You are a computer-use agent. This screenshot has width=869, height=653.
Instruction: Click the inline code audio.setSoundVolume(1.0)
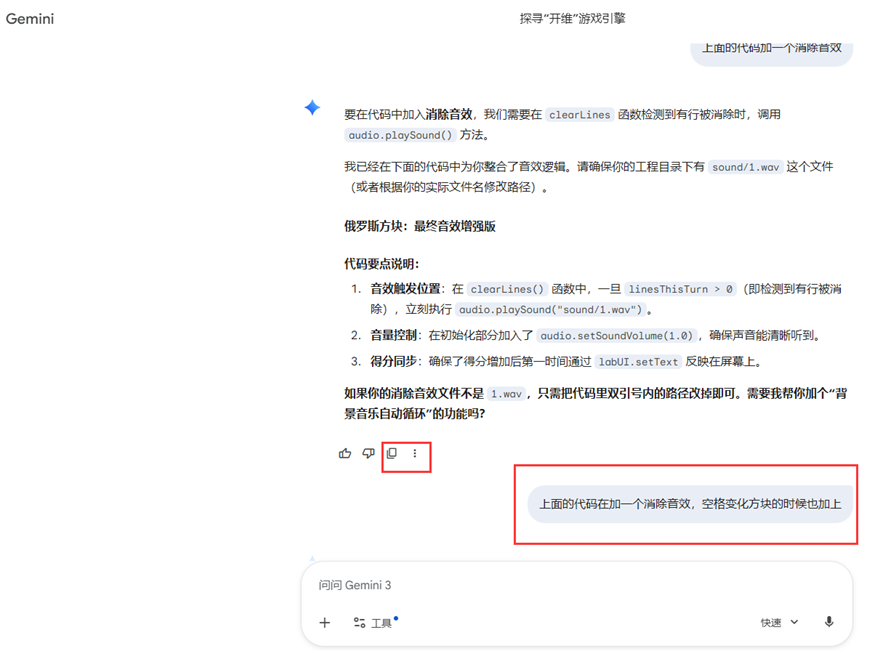pyautogui.click(x=616, y=336)
